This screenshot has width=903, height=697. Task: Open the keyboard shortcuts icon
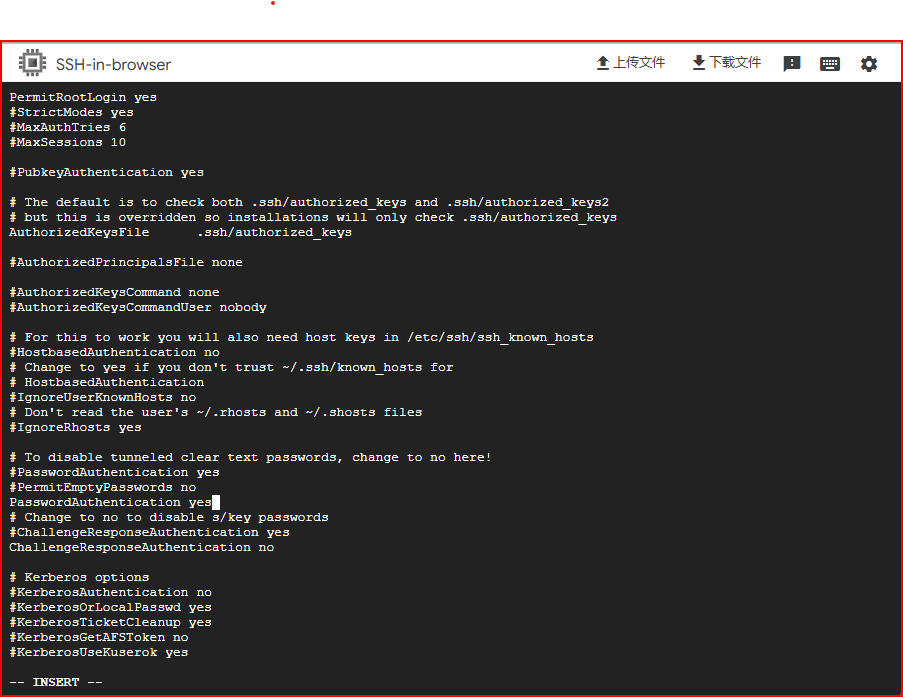pyautogui.click(x=829, y=64)
